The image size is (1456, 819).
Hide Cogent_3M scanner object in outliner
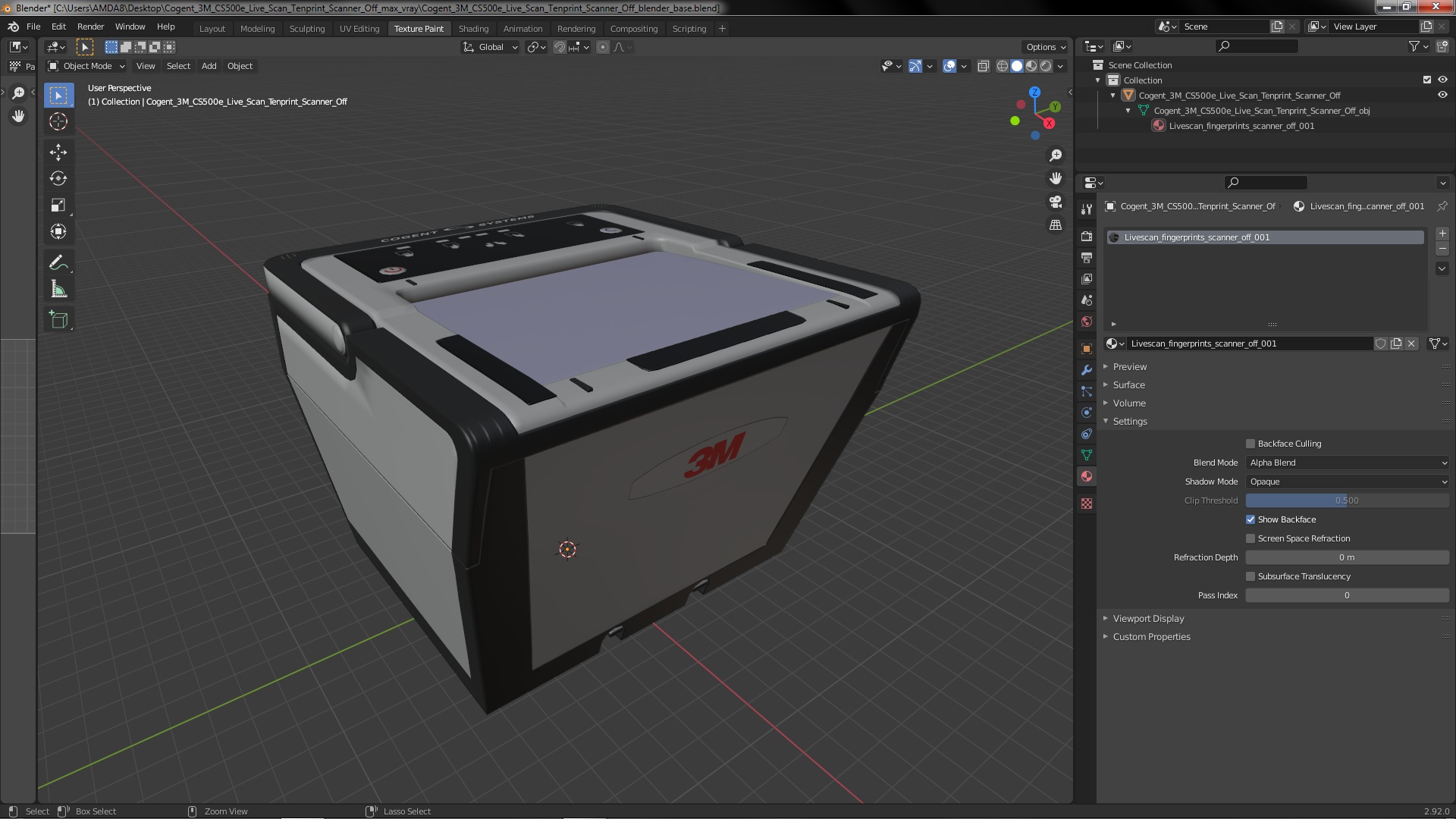(1442, 95)
